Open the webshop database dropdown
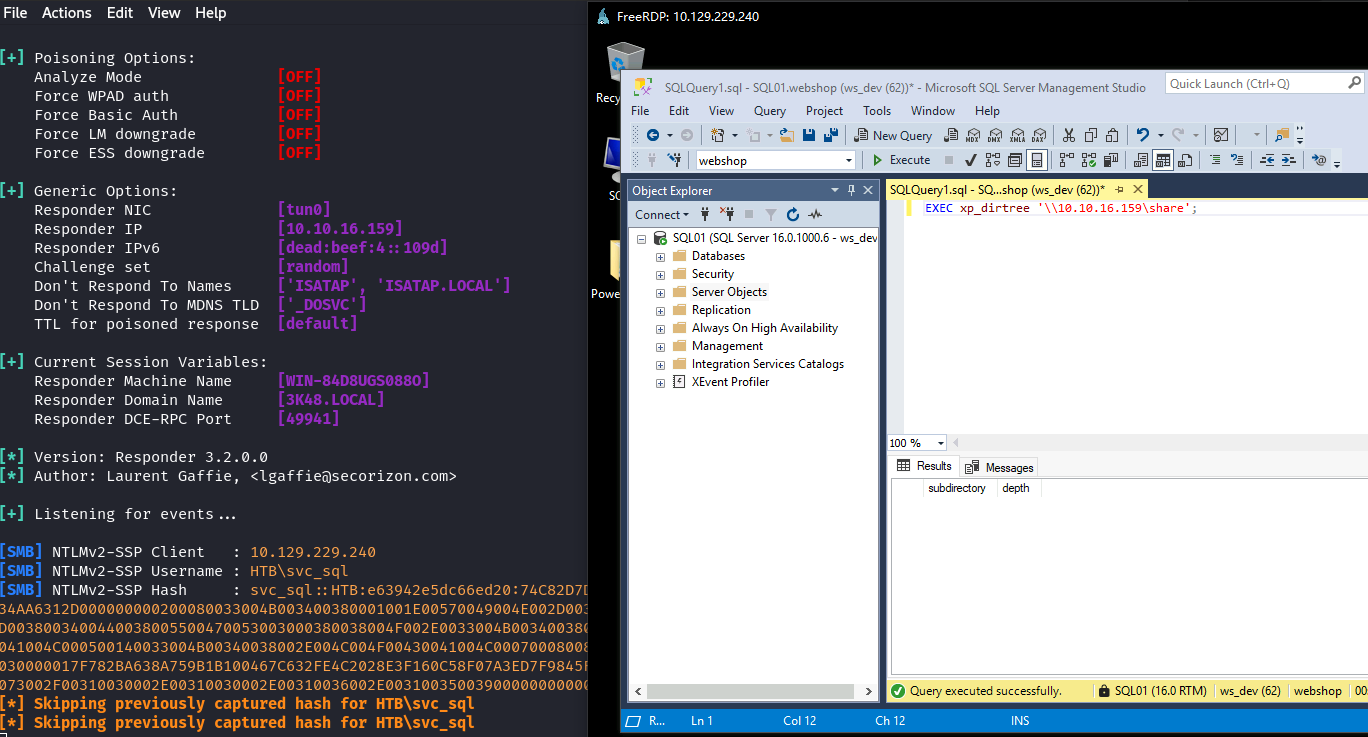The height and width of the screenshot is (737, 1368). pyautogui.click(x=849, y=160)
